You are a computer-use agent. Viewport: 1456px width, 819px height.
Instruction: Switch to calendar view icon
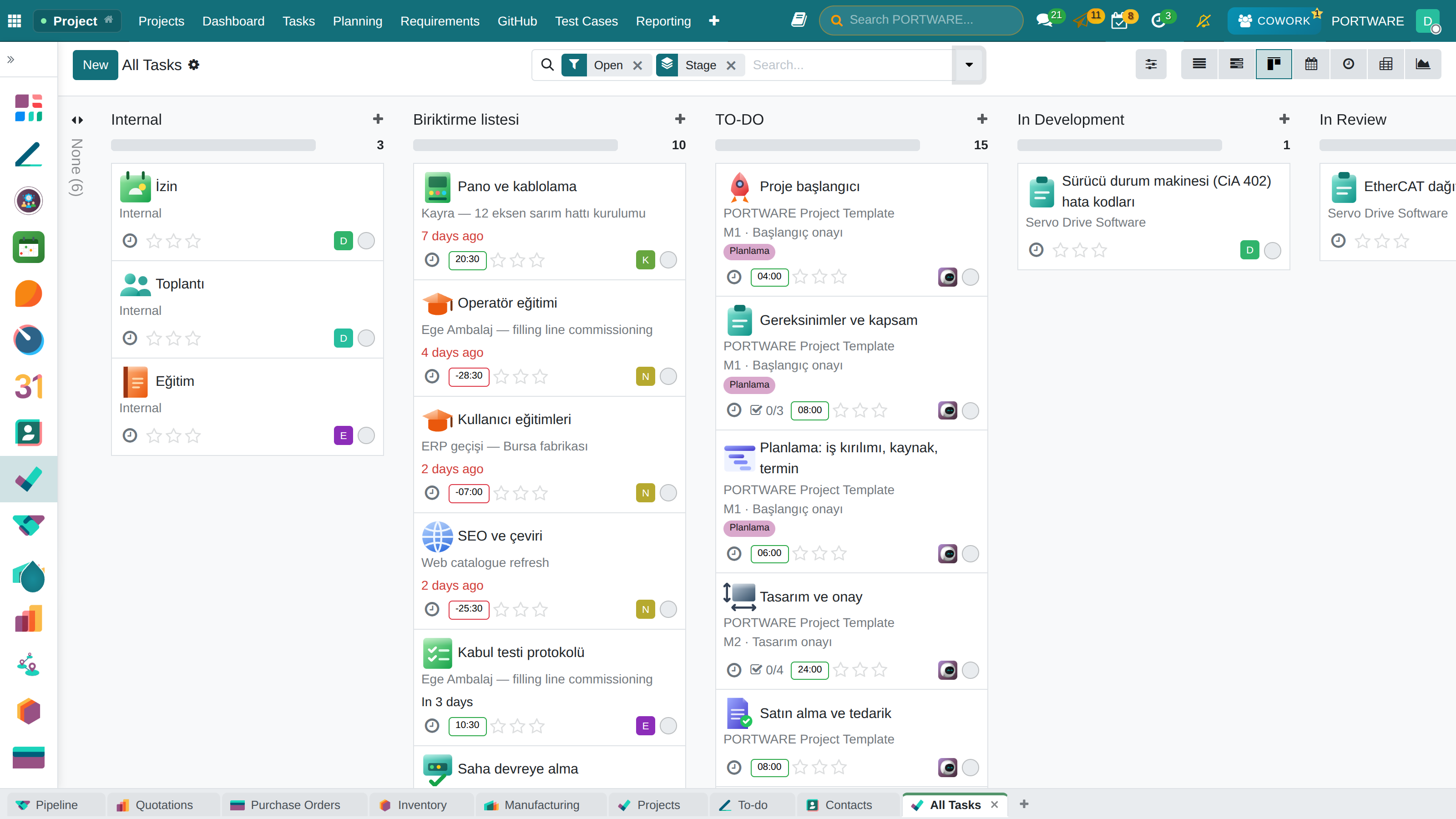[1311, 65]
